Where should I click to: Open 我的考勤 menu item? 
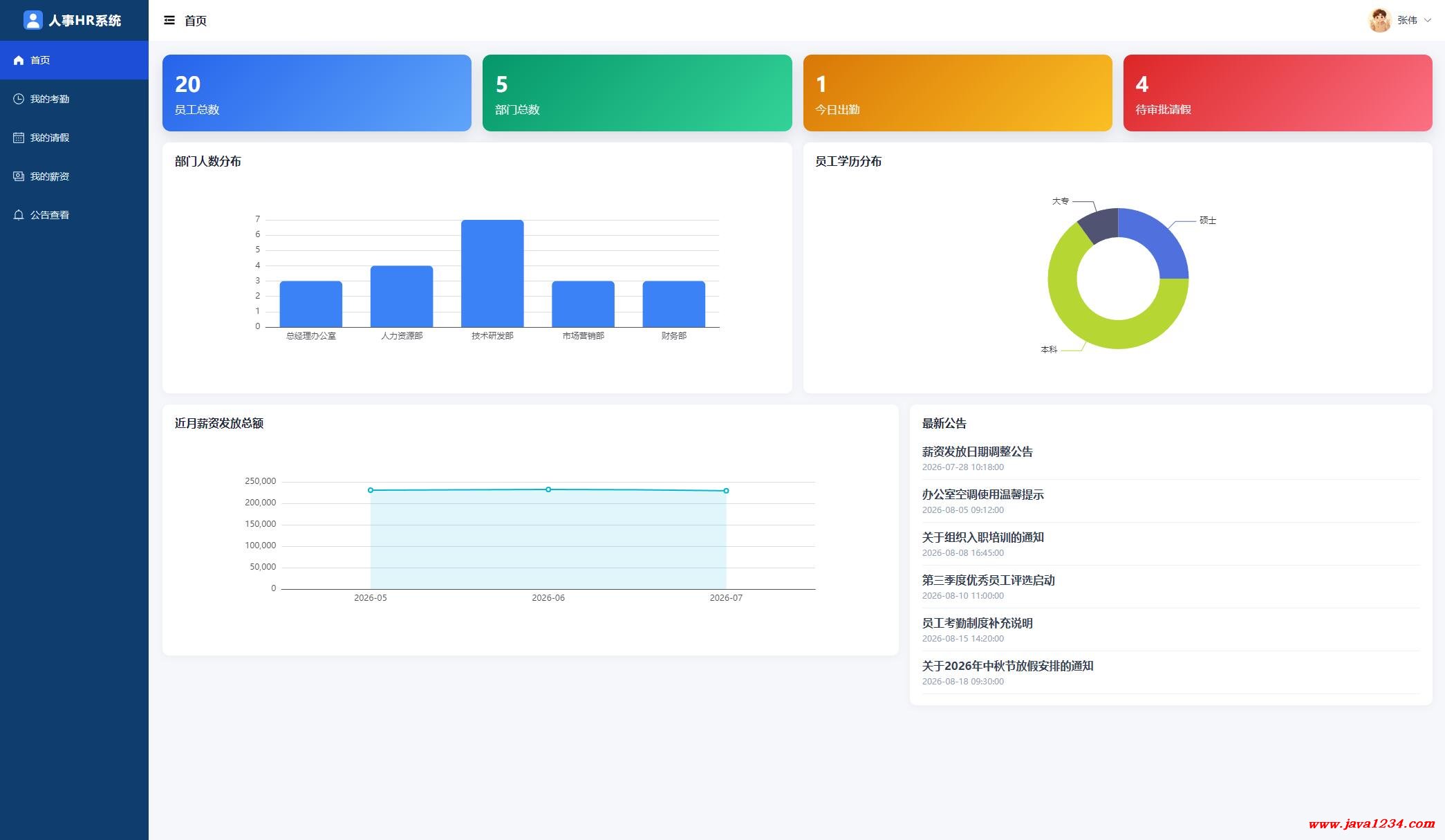(x=74, y=99)
